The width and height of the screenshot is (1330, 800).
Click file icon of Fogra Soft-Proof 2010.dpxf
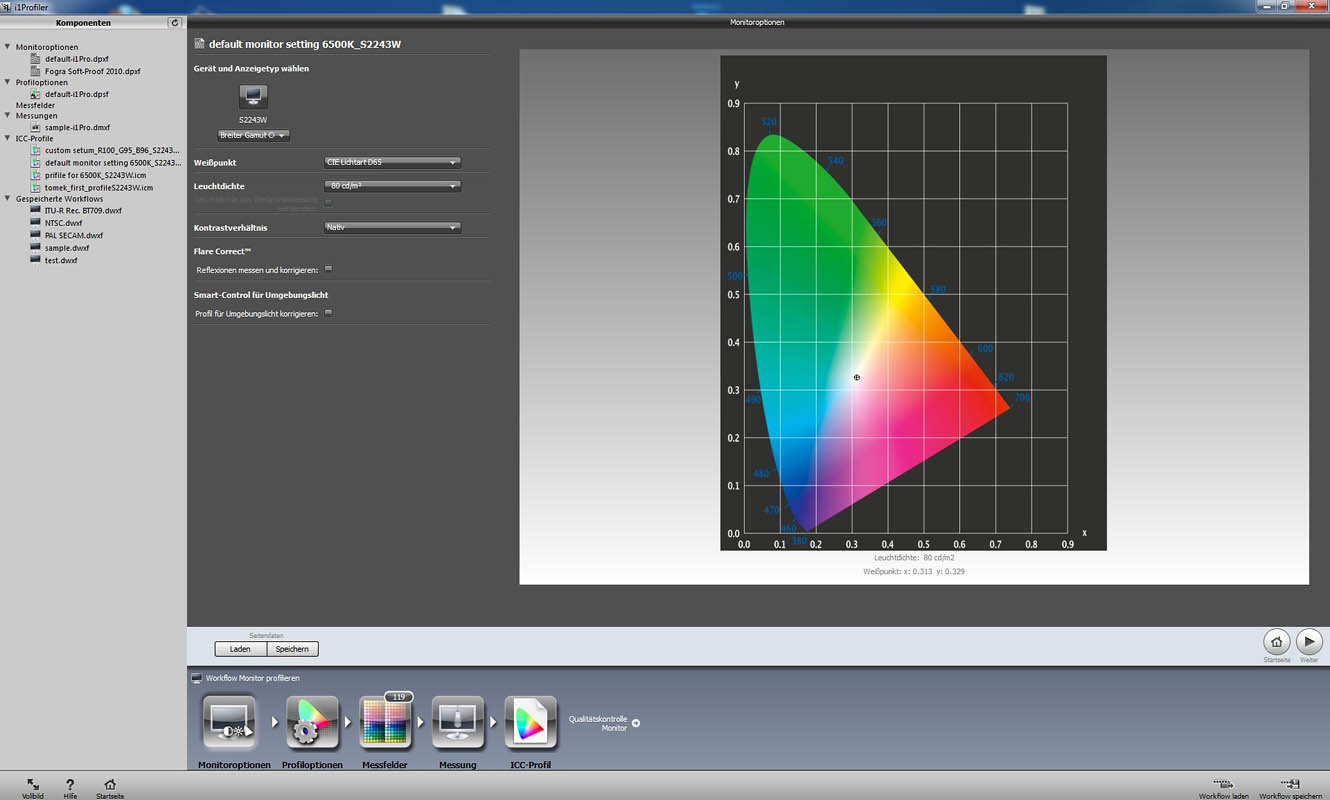36,71
